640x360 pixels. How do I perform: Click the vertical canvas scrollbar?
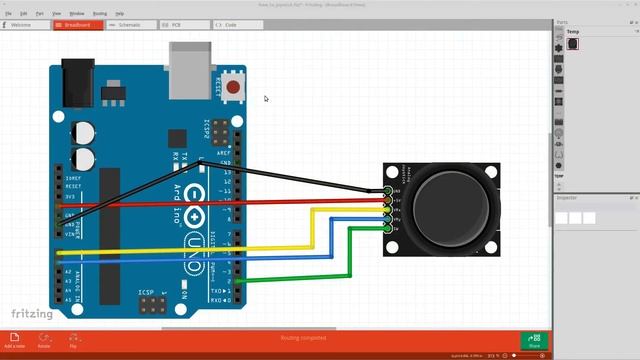point(550,180)
